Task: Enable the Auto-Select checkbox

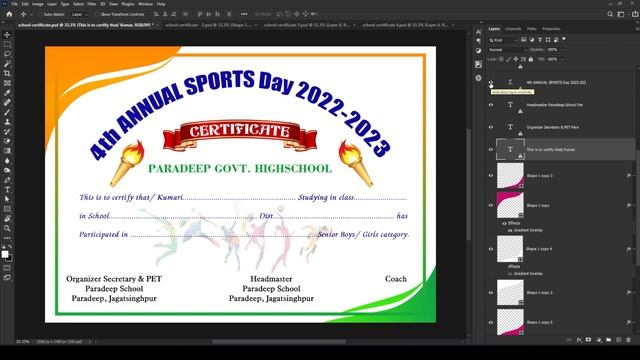Action: click(40, 14)
